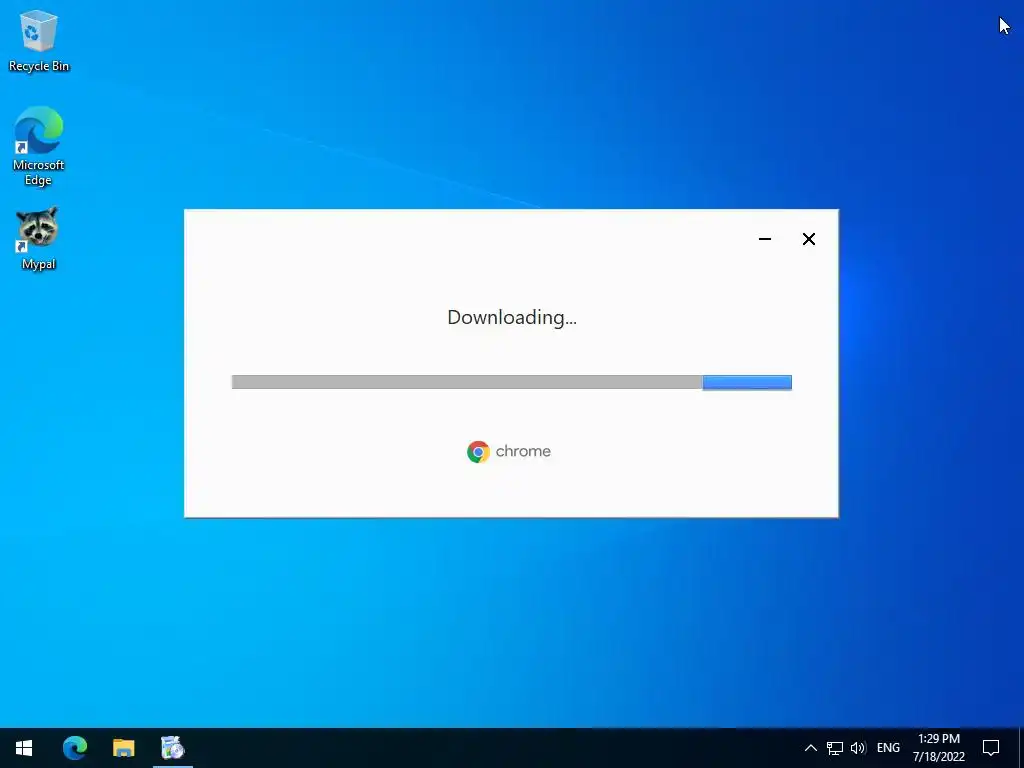Minimize the Chrome installer window
This screenshot has height=768, width=1024.
765,239
